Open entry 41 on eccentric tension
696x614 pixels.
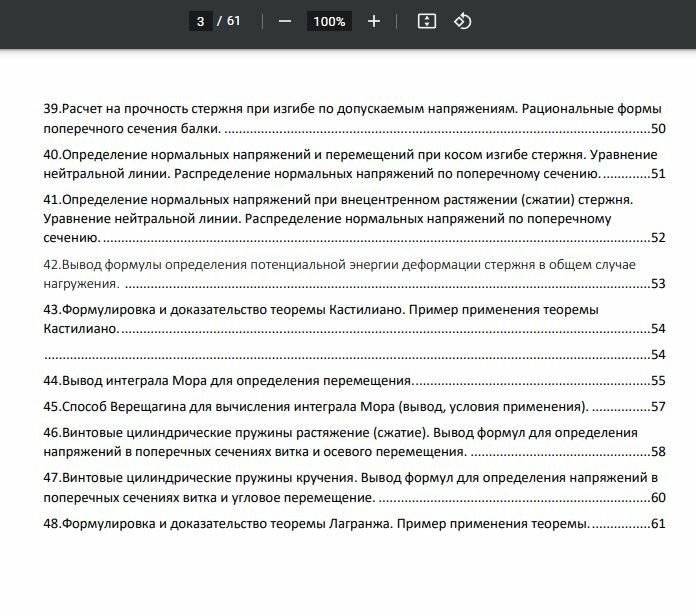354,218
